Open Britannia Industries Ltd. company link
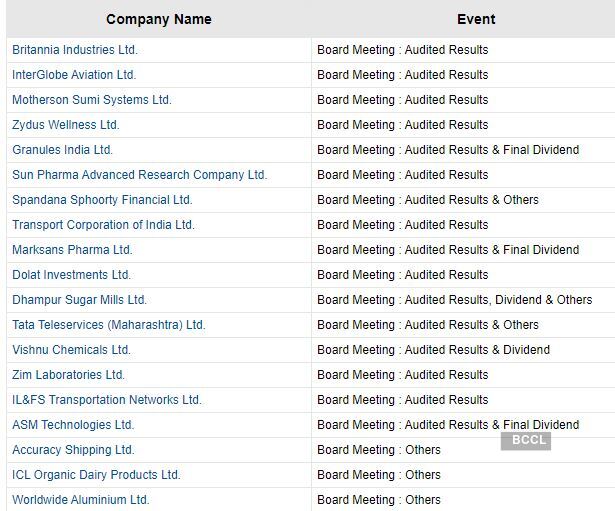Viewport: 615px width, 511px height. (75, 50)
